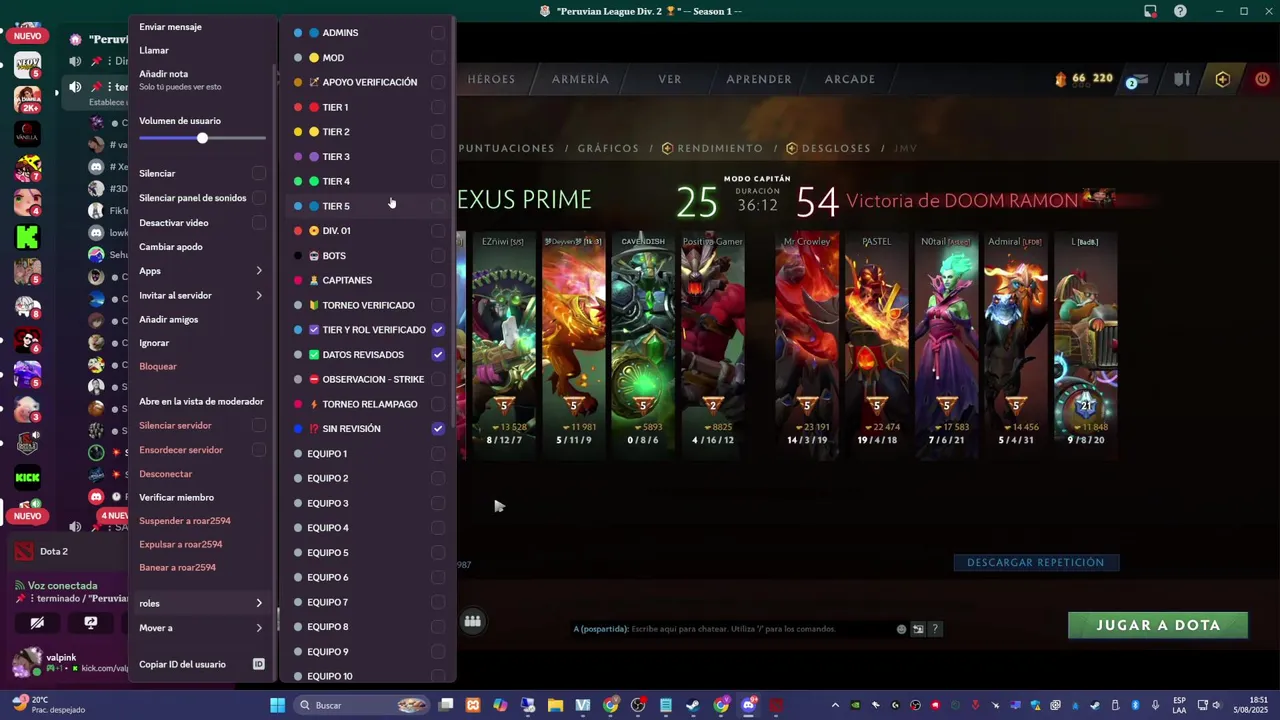Click the Windows Buscar search box

(x=365, y=705)
